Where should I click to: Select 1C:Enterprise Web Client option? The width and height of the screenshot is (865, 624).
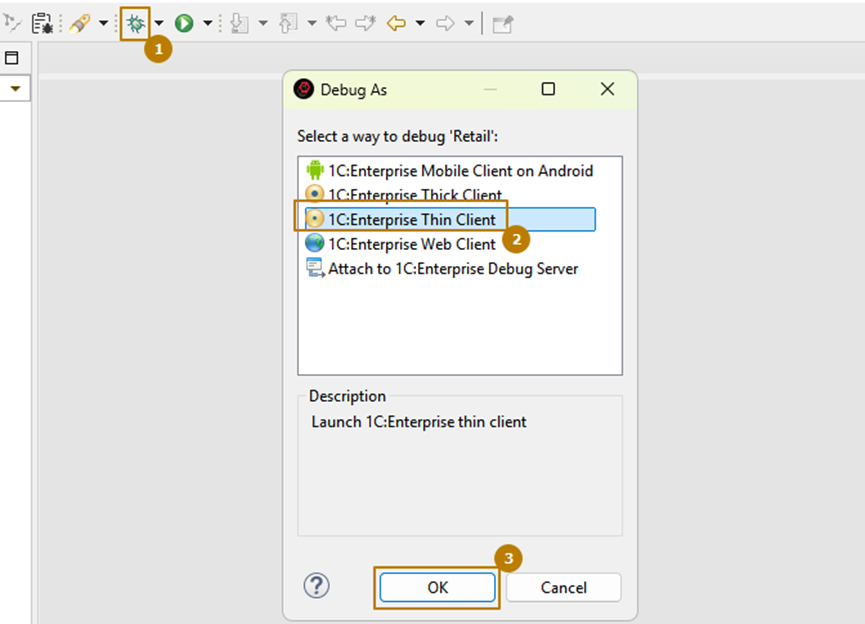tap(411, 244)
